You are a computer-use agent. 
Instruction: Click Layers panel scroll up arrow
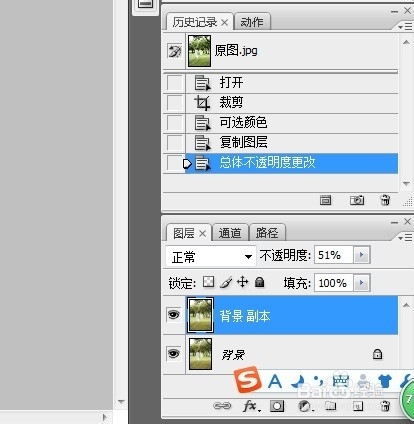406,305
